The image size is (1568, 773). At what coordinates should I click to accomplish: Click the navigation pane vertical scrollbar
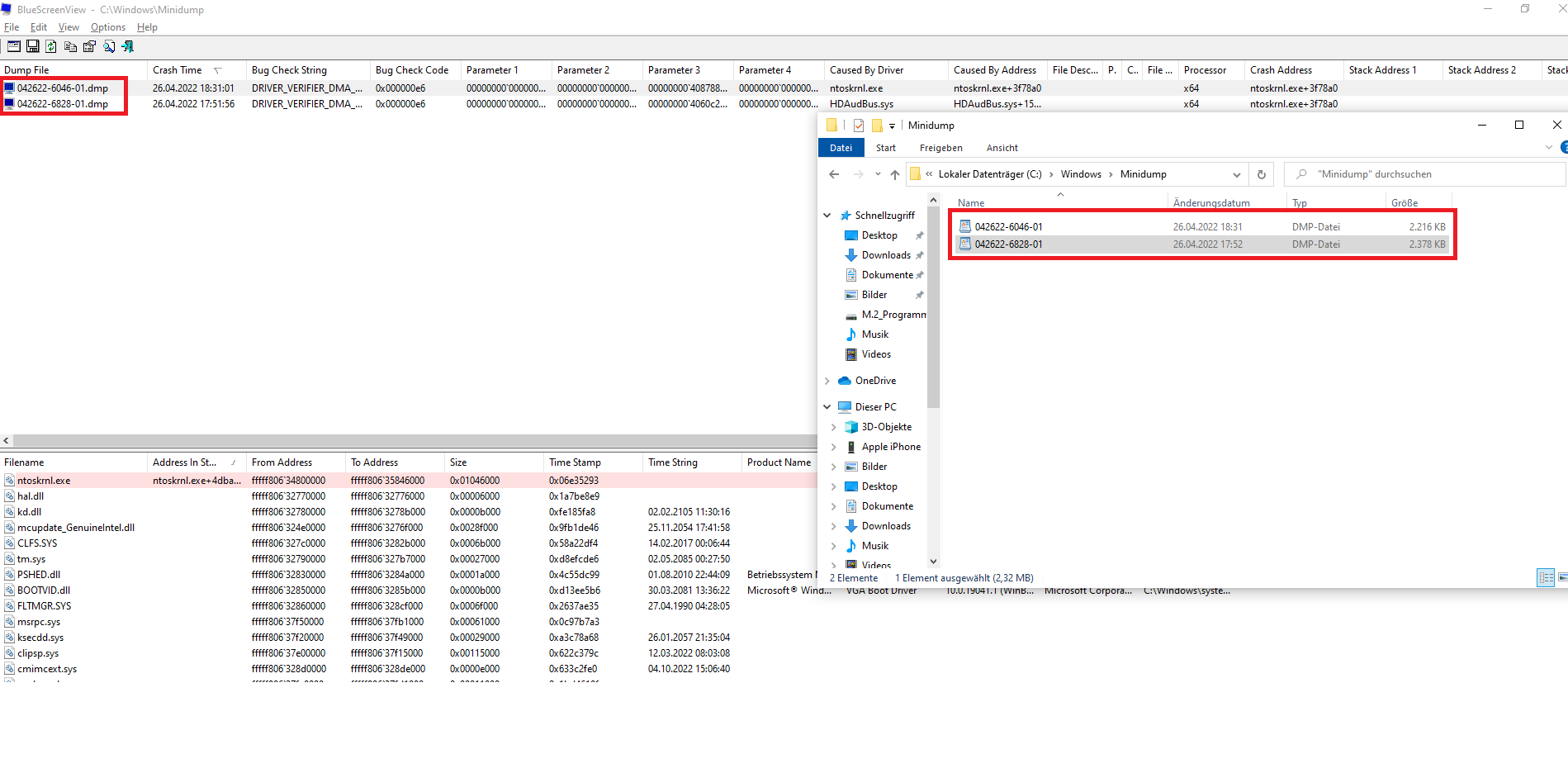[x=933, y=307]
